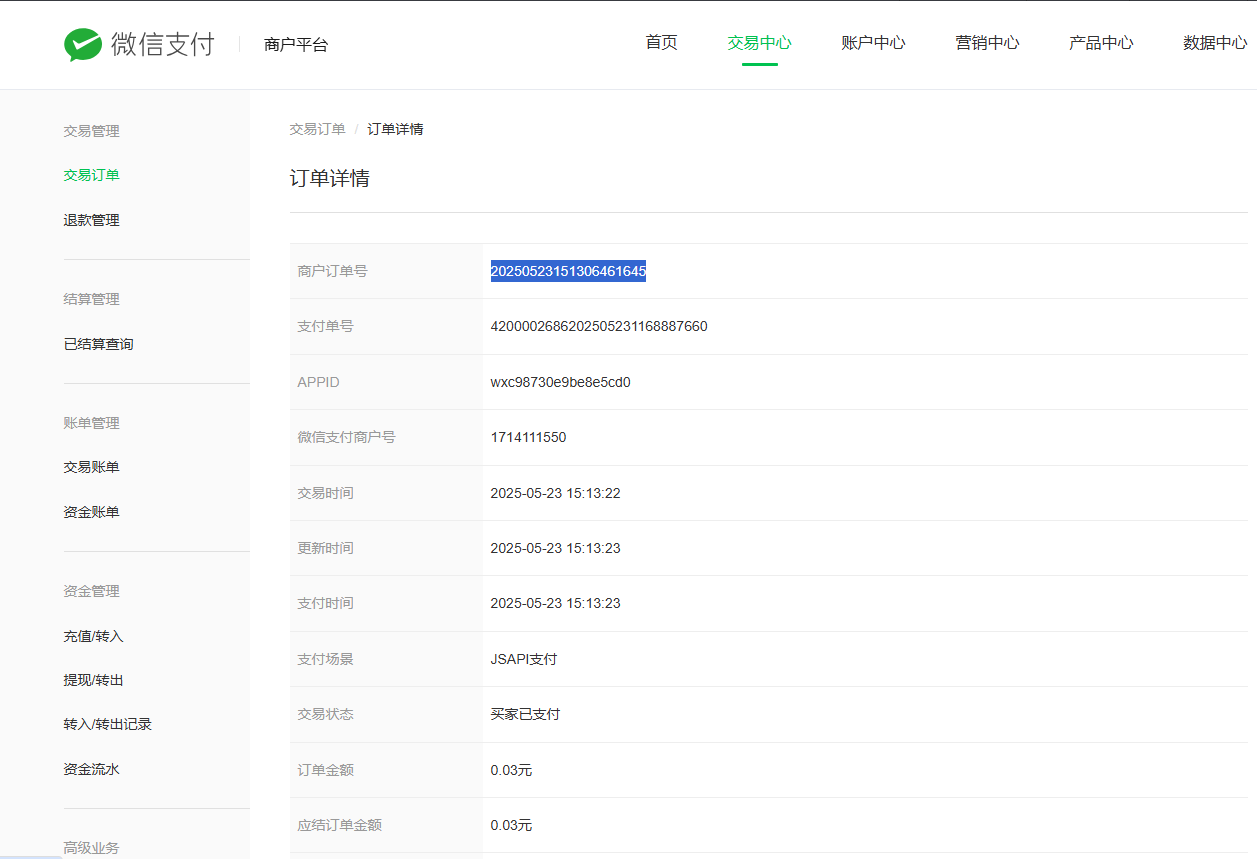This screenshot has width=1257, height=859.
Task: Click the 交易管理 sidebar section header
Action: pyautogui.click(x=92, y=131)
